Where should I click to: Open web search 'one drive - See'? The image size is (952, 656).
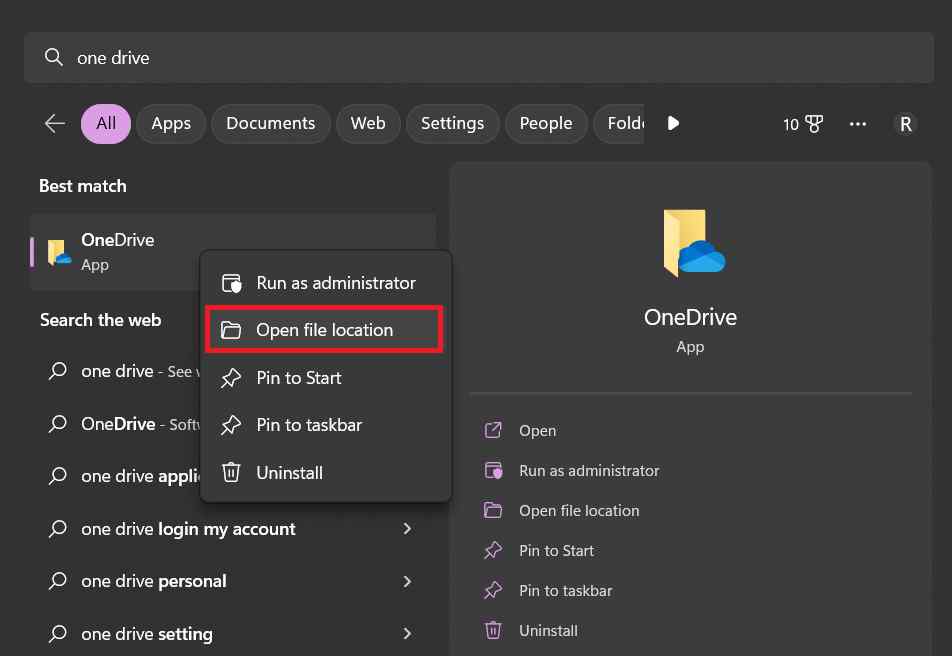coord(123,371)
